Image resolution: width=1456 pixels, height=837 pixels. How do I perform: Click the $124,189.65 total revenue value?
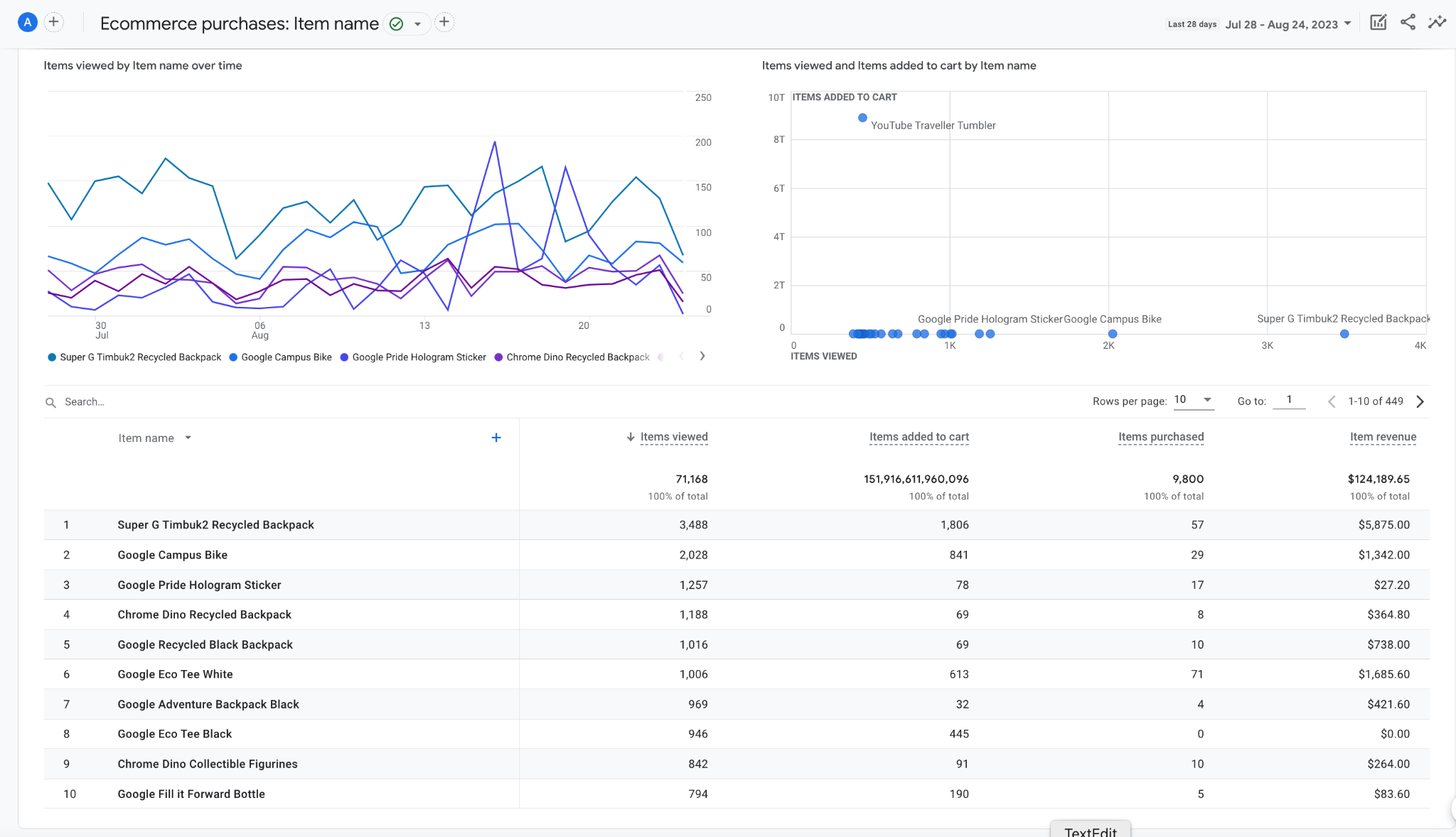click(1379, 479)
